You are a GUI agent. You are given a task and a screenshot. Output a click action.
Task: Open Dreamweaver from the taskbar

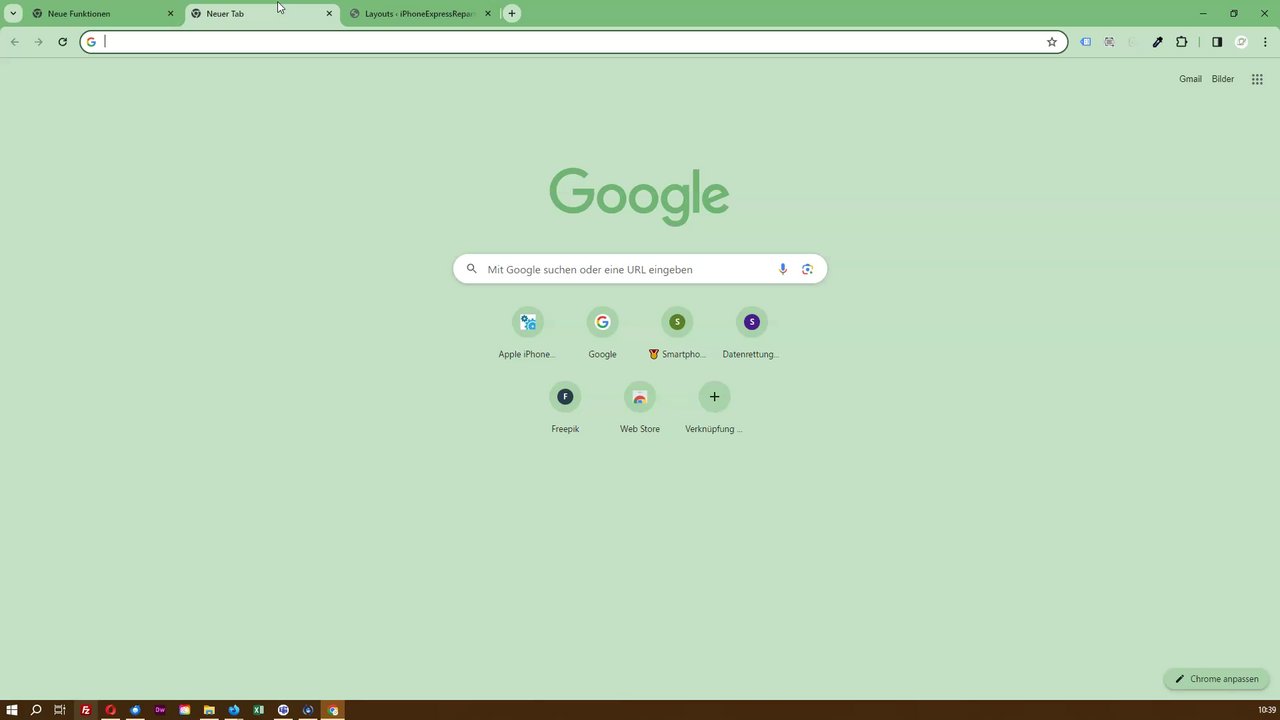[160, 710]
